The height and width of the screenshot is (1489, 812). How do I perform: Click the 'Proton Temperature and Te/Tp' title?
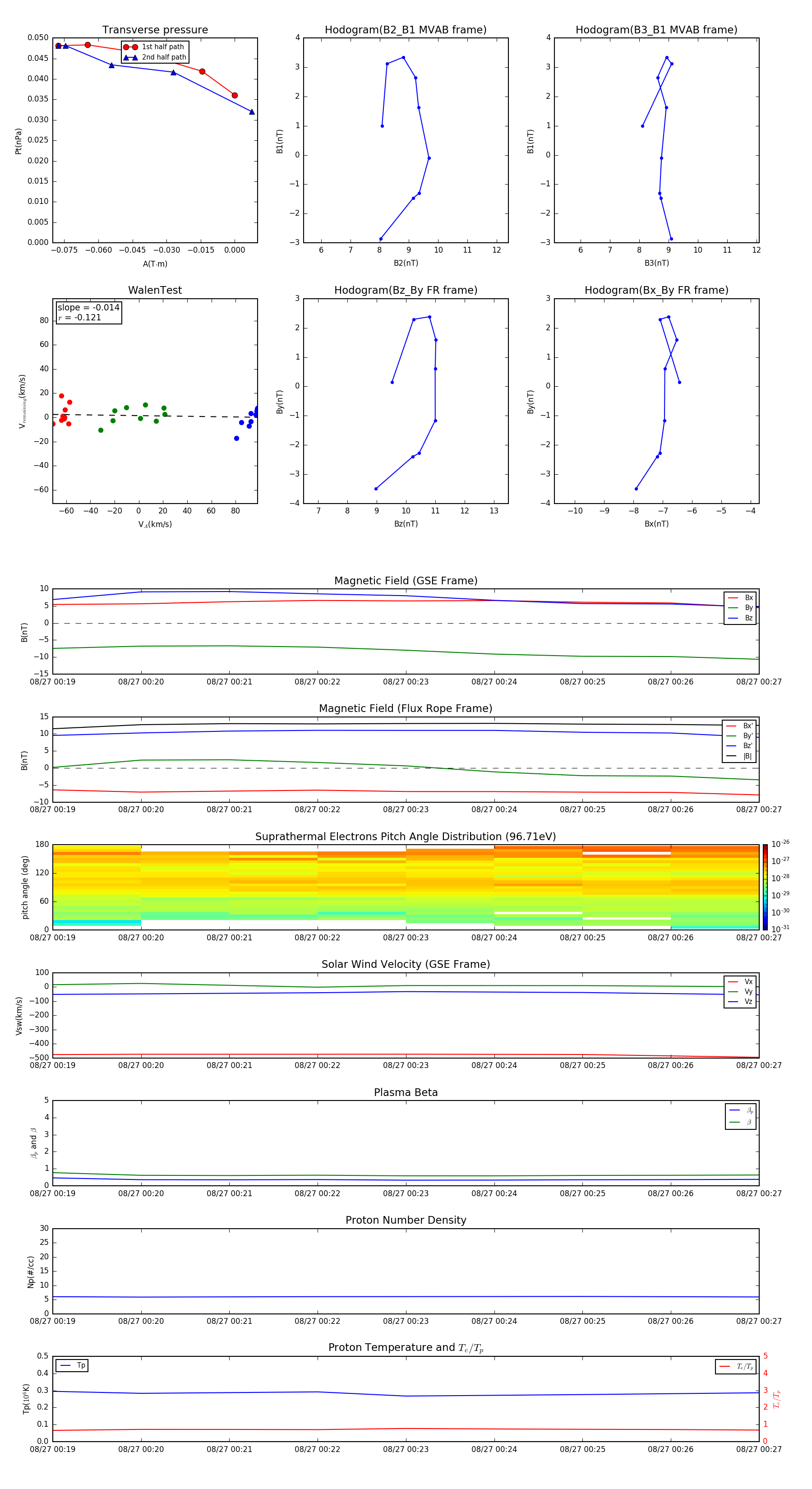click(x=406, y=1348)
